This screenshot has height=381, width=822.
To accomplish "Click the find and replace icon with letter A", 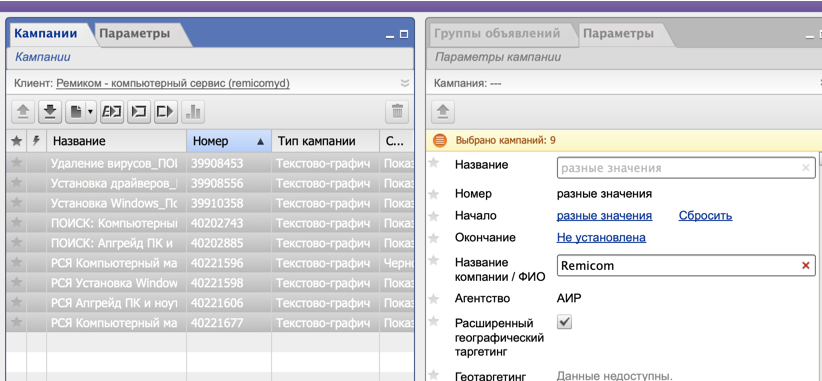I will tap(112, 112).
